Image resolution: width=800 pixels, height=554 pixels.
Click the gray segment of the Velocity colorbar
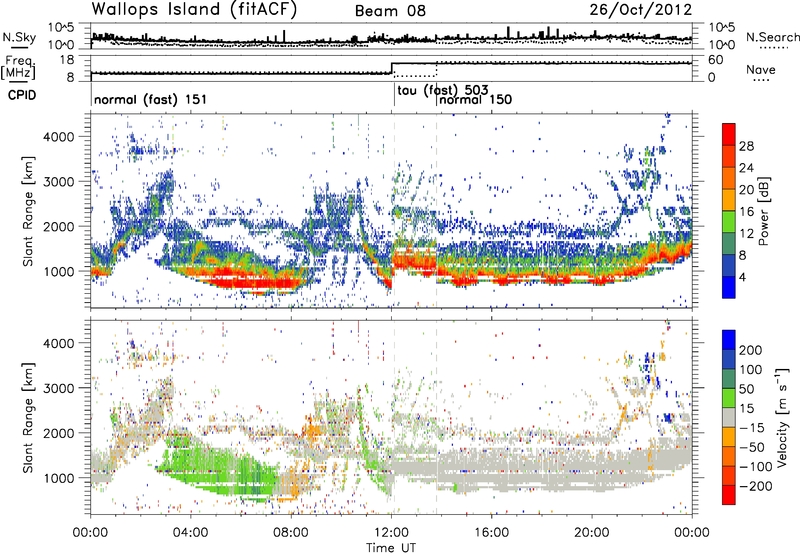729,417
